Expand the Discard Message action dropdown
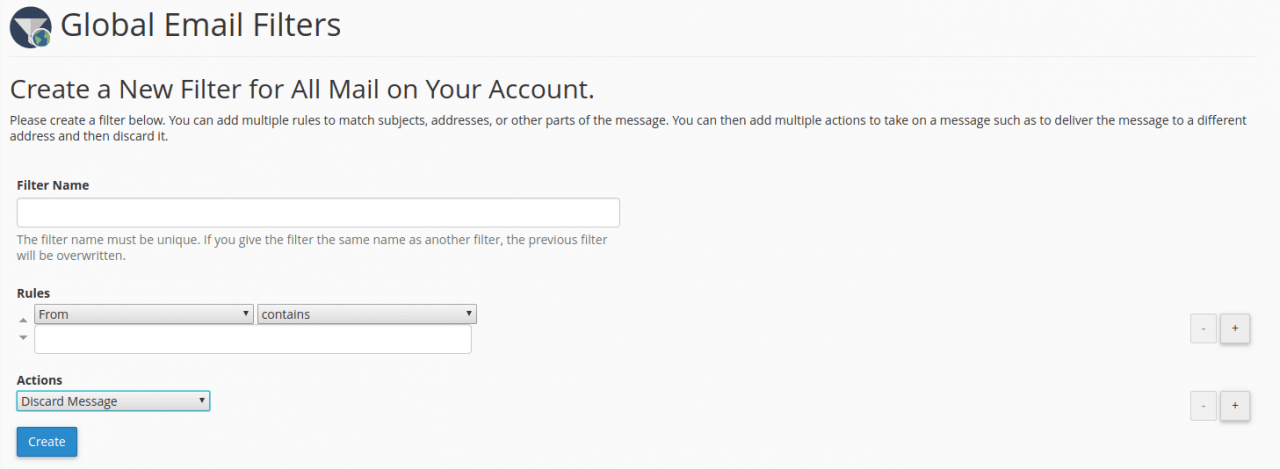 pos(113,401)
